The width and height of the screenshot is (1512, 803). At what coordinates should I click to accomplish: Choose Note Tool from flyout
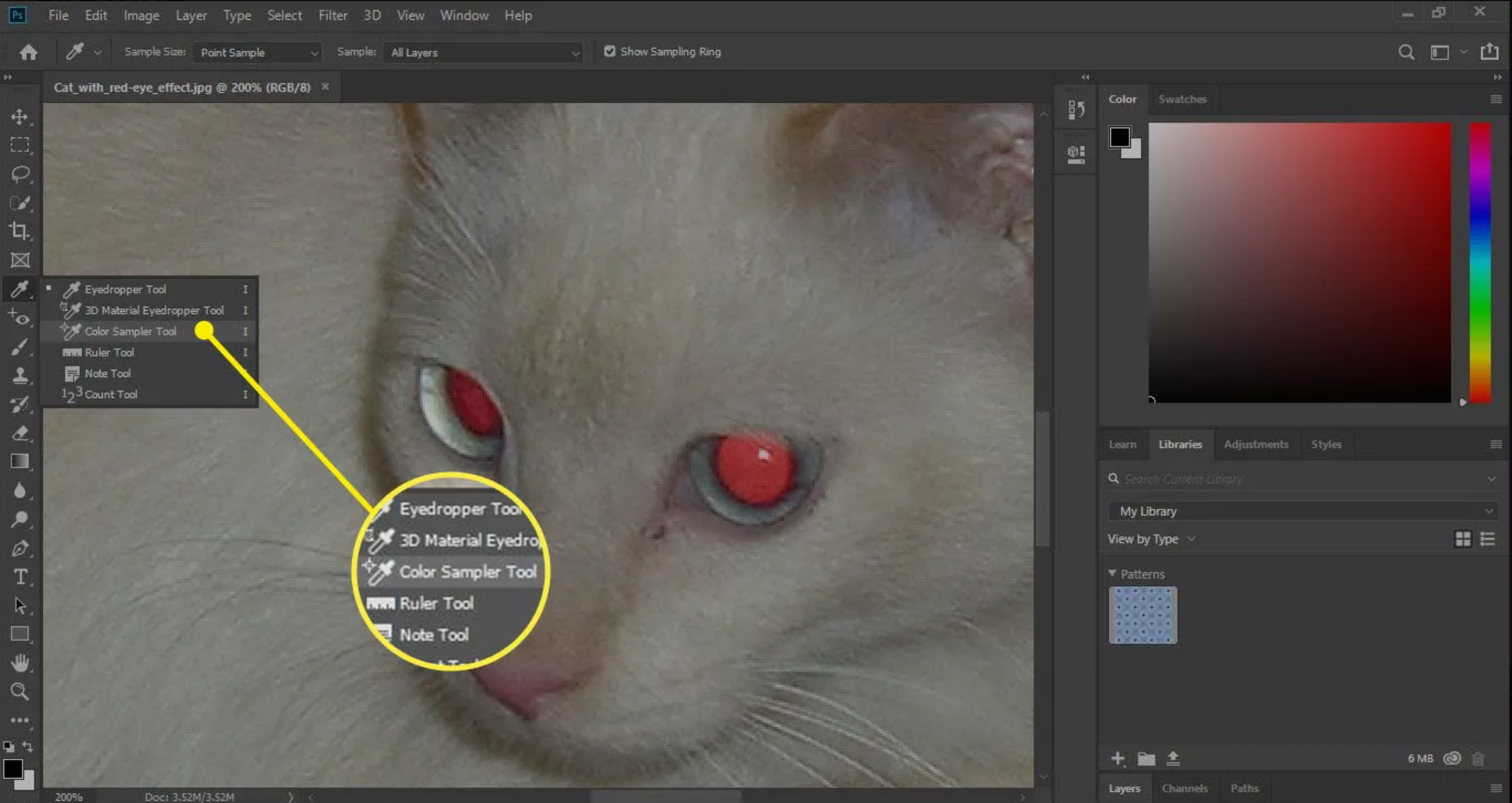pyautogui.click(x=150, y=374)
